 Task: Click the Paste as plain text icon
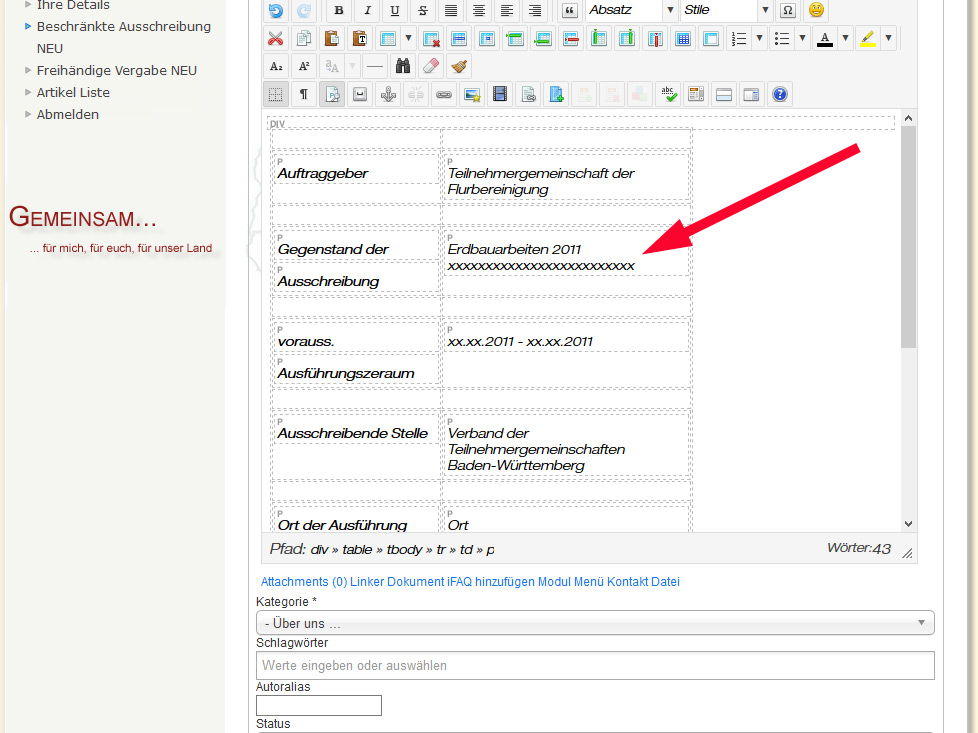point(360,39)
